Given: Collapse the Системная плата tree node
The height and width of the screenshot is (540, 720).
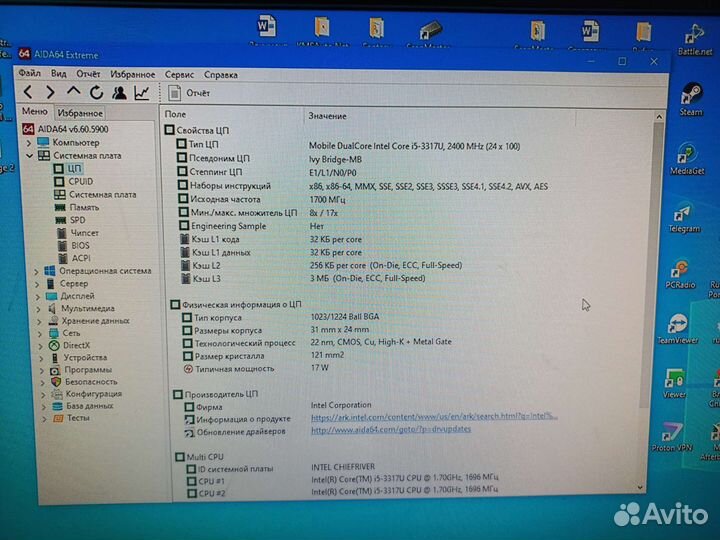Looking at the screenshot, I should point(29,156).
